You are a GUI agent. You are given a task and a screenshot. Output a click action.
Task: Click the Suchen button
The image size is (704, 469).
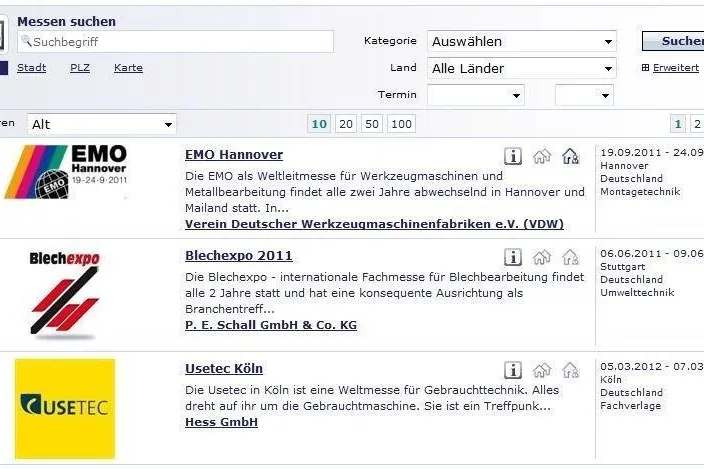(x=673, y=41)
